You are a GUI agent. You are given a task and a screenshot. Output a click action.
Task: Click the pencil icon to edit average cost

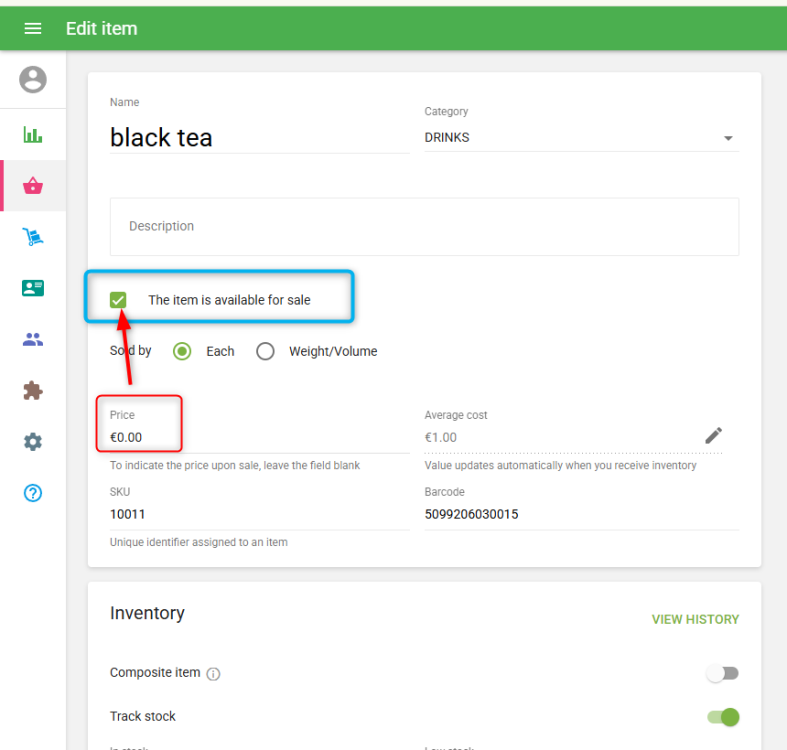point(713,435)
